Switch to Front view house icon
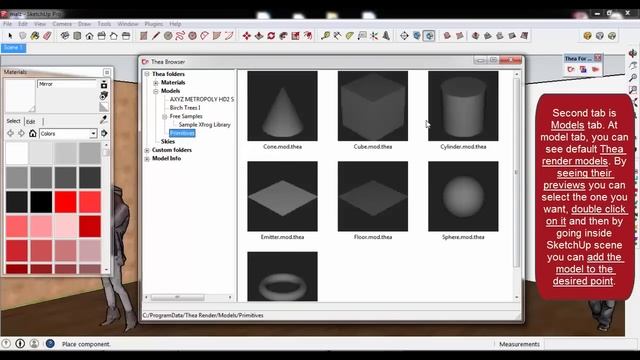The height and width of the screenshot is (360, 640). (89, 36)
